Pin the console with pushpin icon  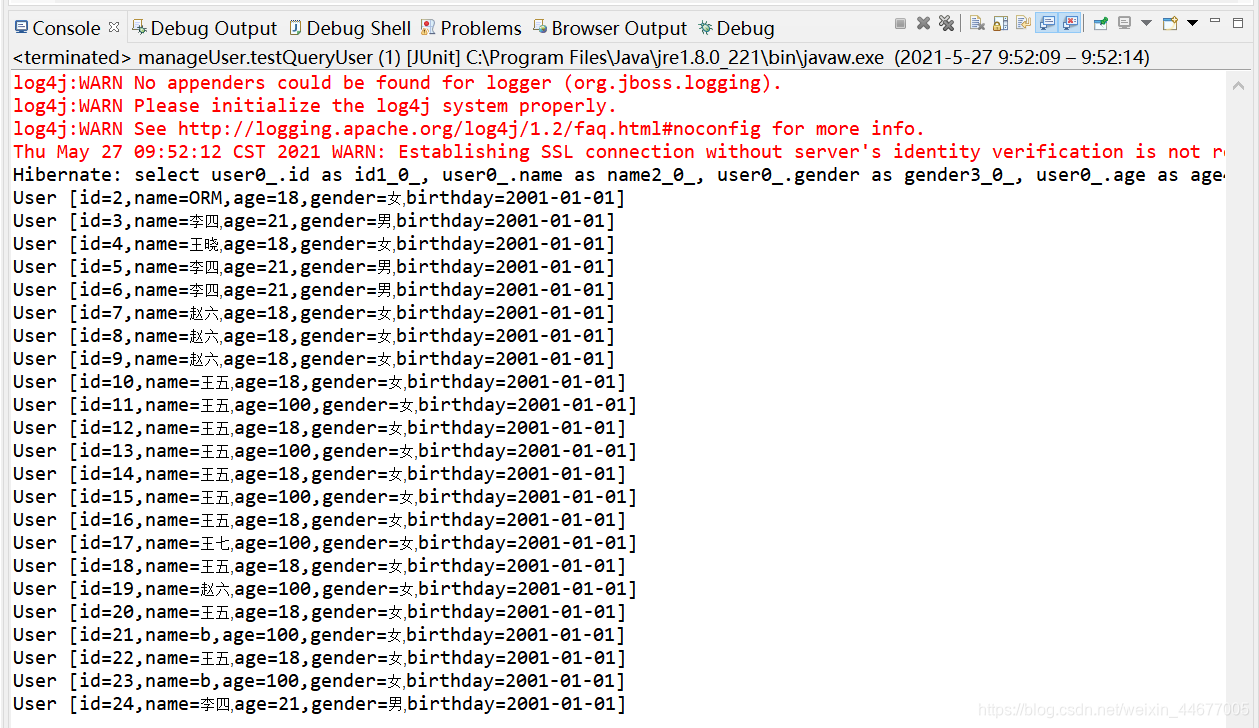pos(1101,23)
